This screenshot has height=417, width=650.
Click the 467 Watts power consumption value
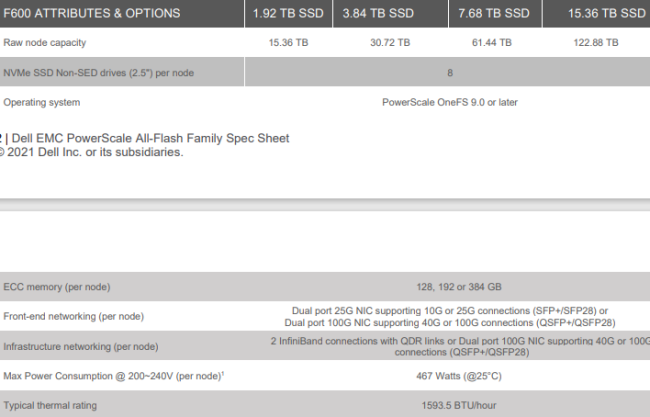coord(459,376)
